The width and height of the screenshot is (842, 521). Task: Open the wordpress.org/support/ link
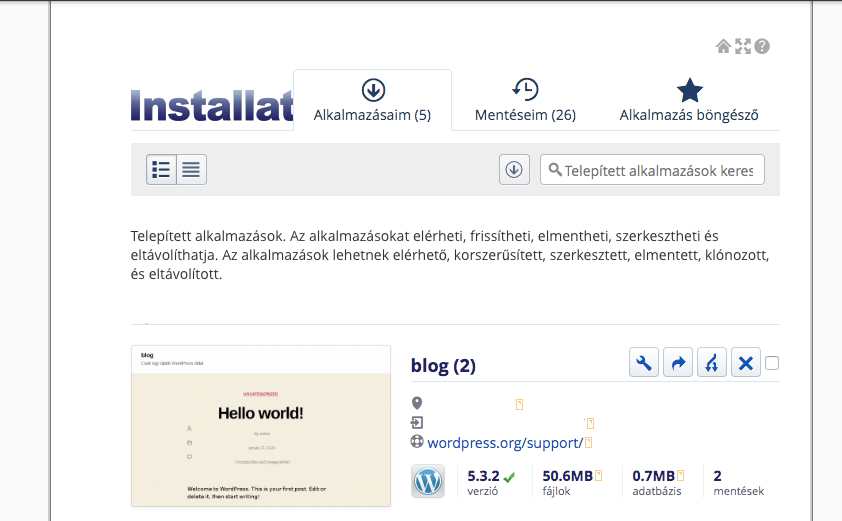[x=505, y=443]
